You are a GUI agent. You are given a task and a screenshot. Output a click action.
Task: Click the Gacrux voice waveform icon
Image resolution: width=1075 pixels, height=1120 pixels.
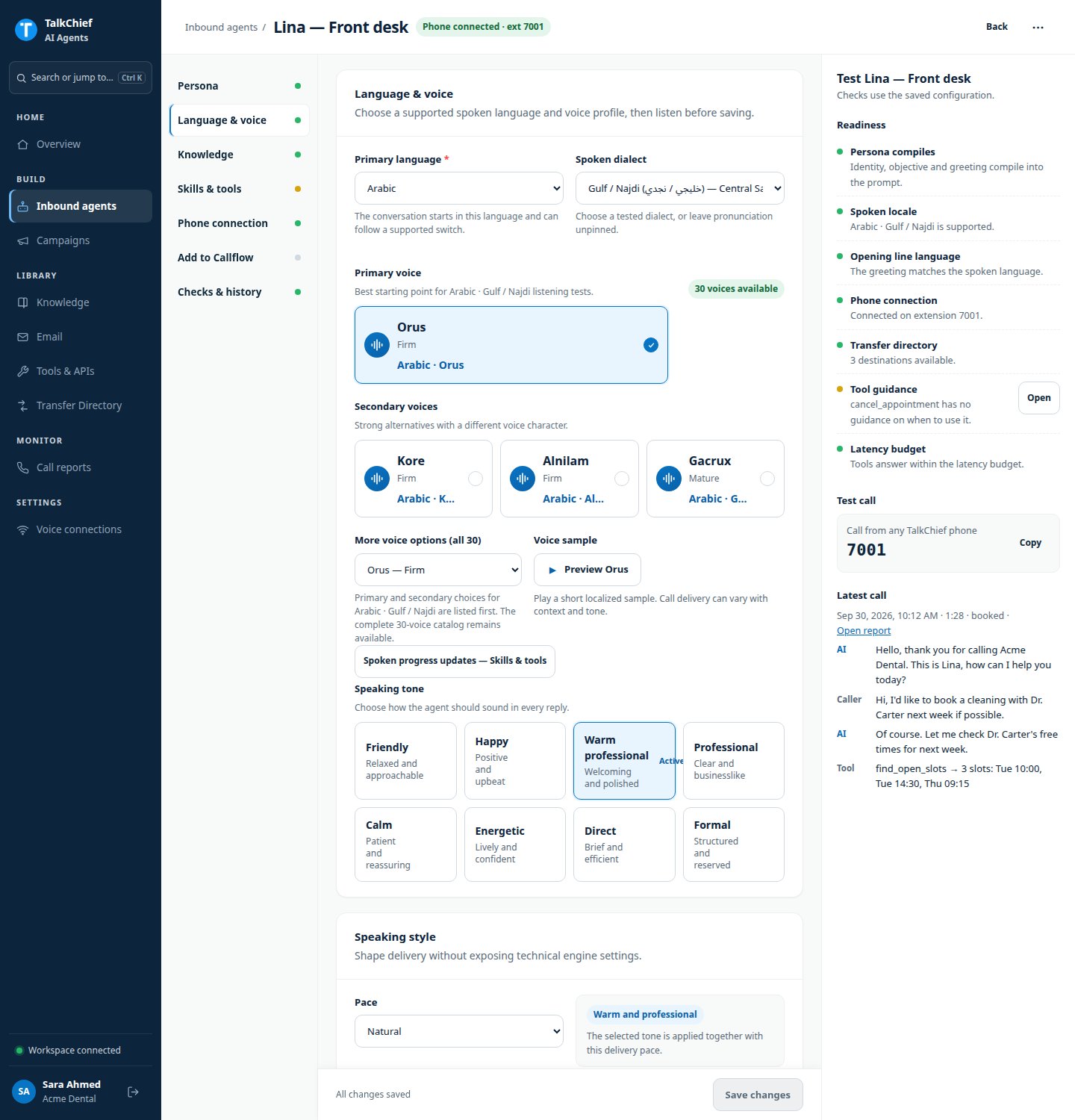(x=669, y=479)
